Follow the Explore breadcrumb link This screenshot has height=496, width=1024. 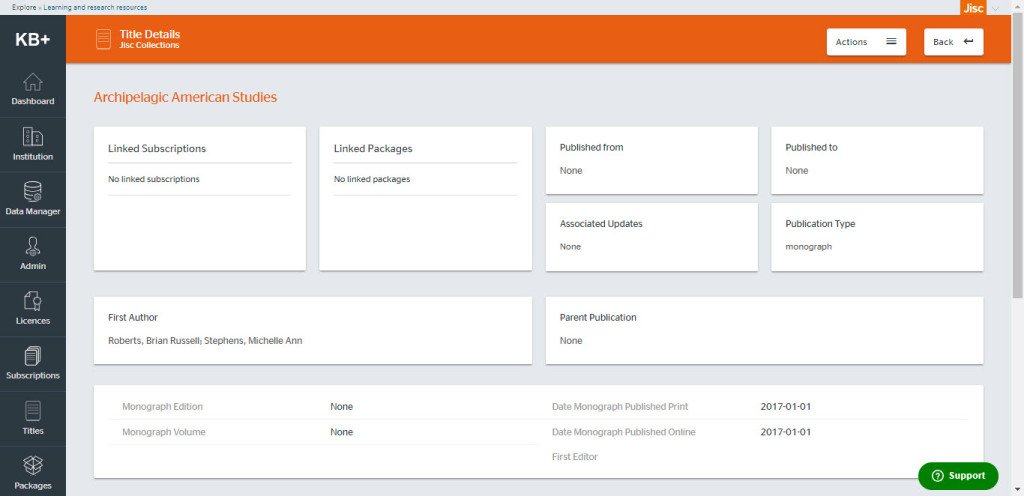(x=24, y=8)
